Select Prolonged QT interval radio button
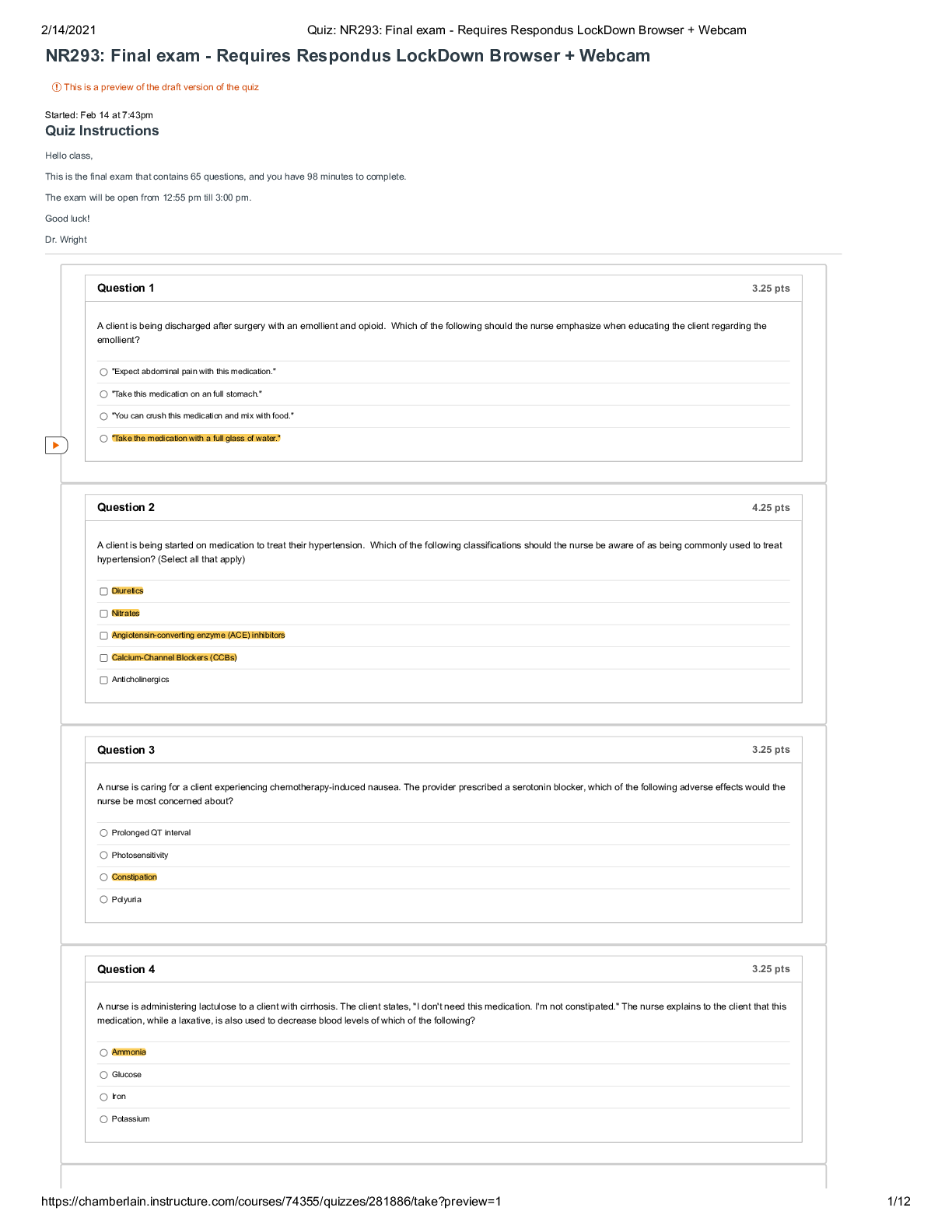952x1232 pixels. pyautogui.click(x=103, y=833)
